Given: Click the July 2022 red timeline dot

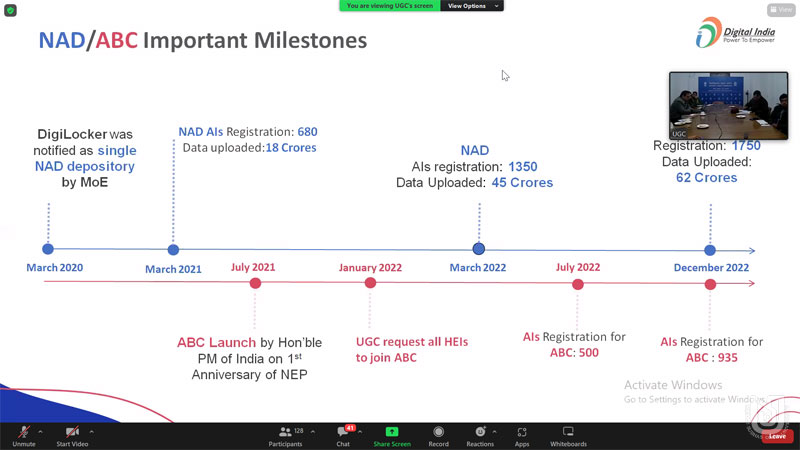Looking at the screenshot, I should [x=578, y=284].
